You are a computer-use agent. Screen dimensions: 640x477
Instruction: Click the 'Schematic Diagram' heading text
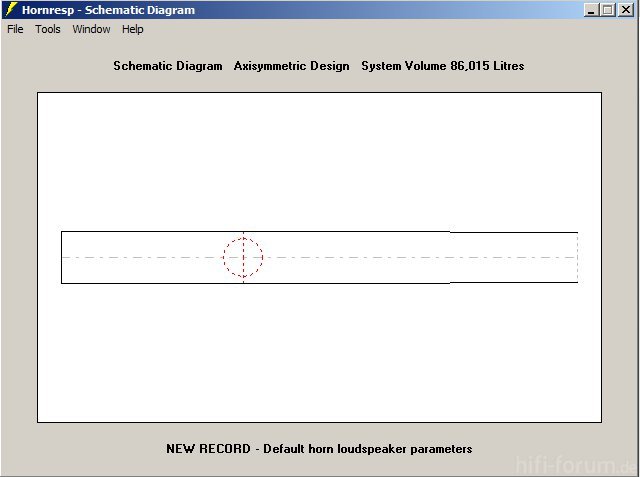coord(168,66)
